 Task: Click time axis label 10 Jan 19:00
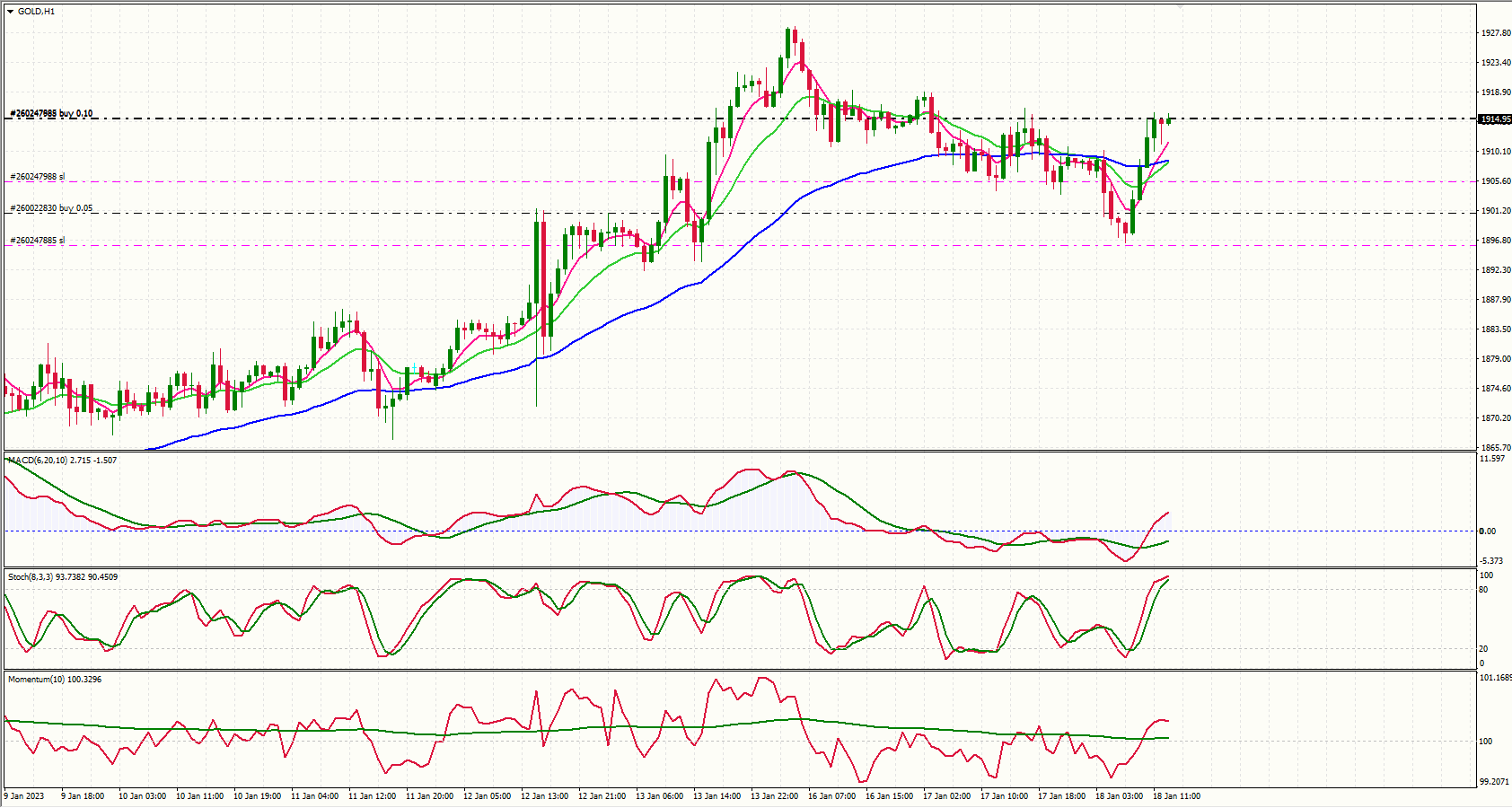[257, 796]
